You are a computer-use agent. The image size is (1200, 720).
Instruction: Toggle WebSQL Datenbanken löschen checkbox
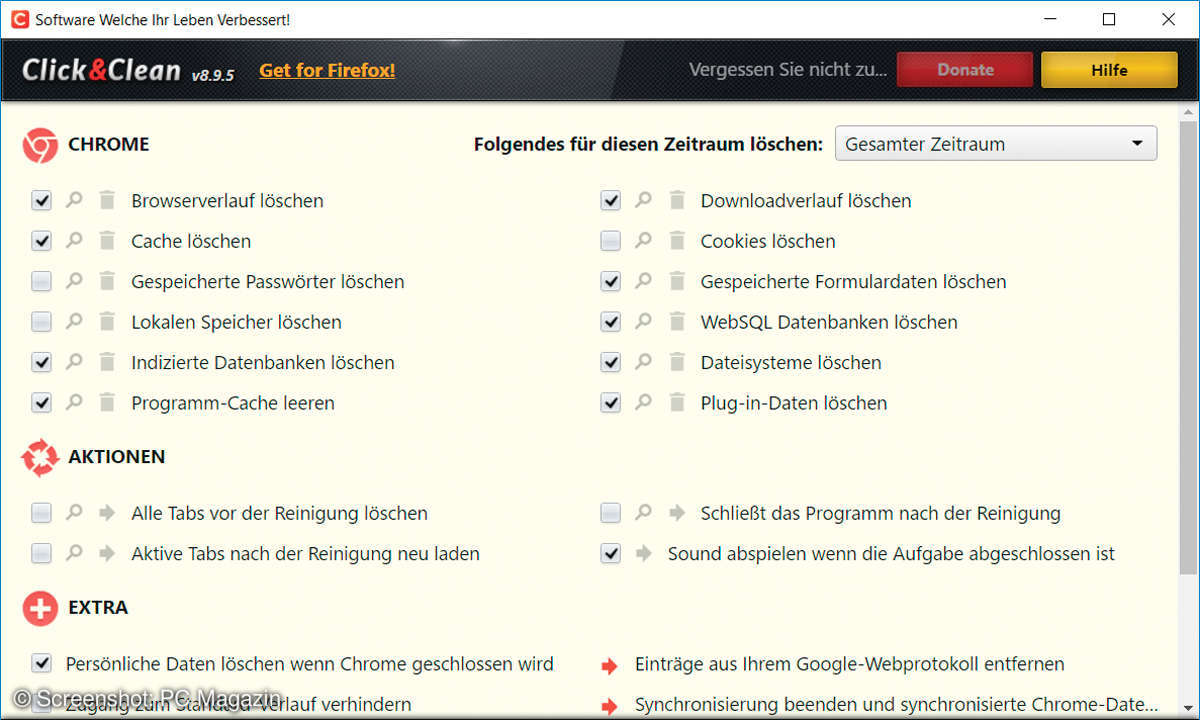pos(611,322)
